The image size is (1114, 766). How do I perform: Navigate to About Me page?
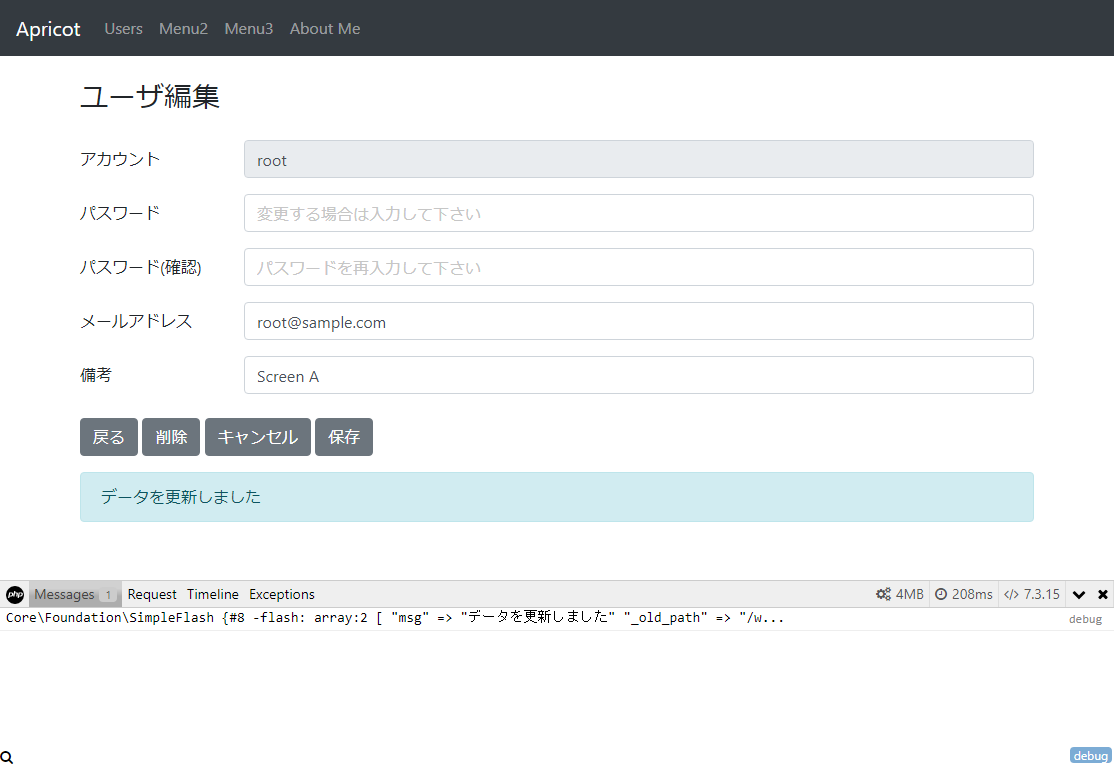pyautogui.click(x=325, y=29)
